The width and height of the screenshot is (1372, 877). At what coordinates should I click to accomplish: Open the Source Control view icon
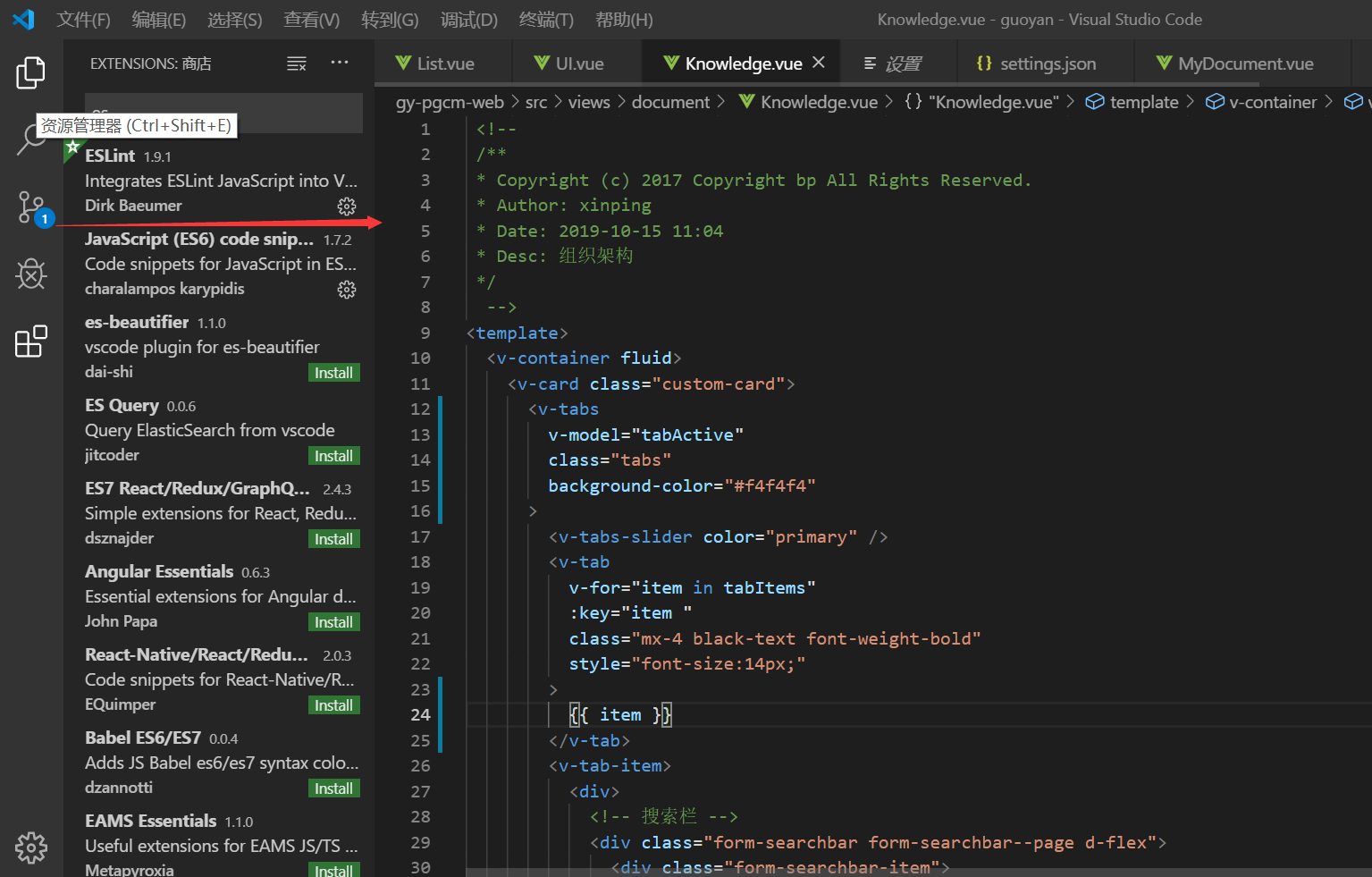(31, 207)
